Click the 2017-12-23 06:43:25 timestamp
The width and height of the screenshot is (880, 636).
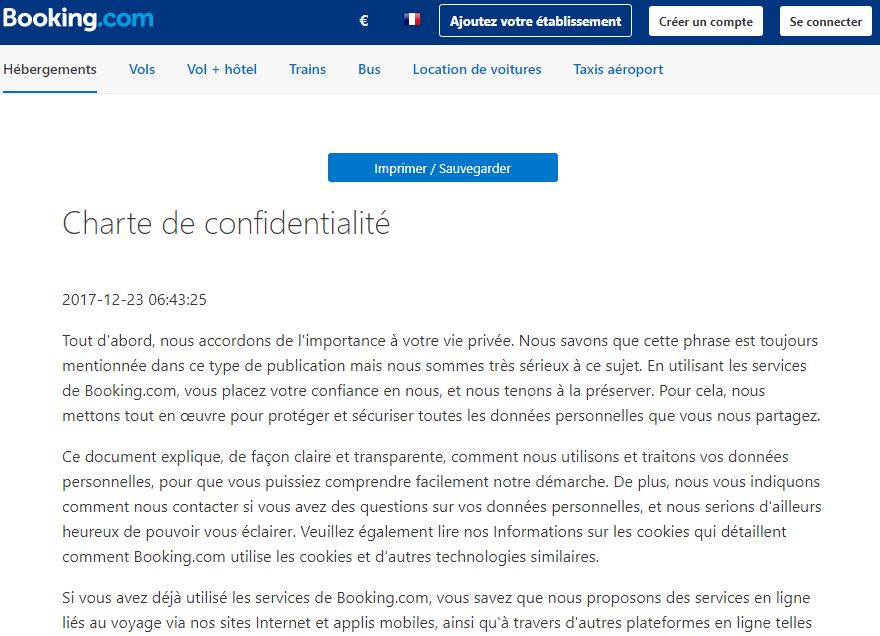point(134,300)
